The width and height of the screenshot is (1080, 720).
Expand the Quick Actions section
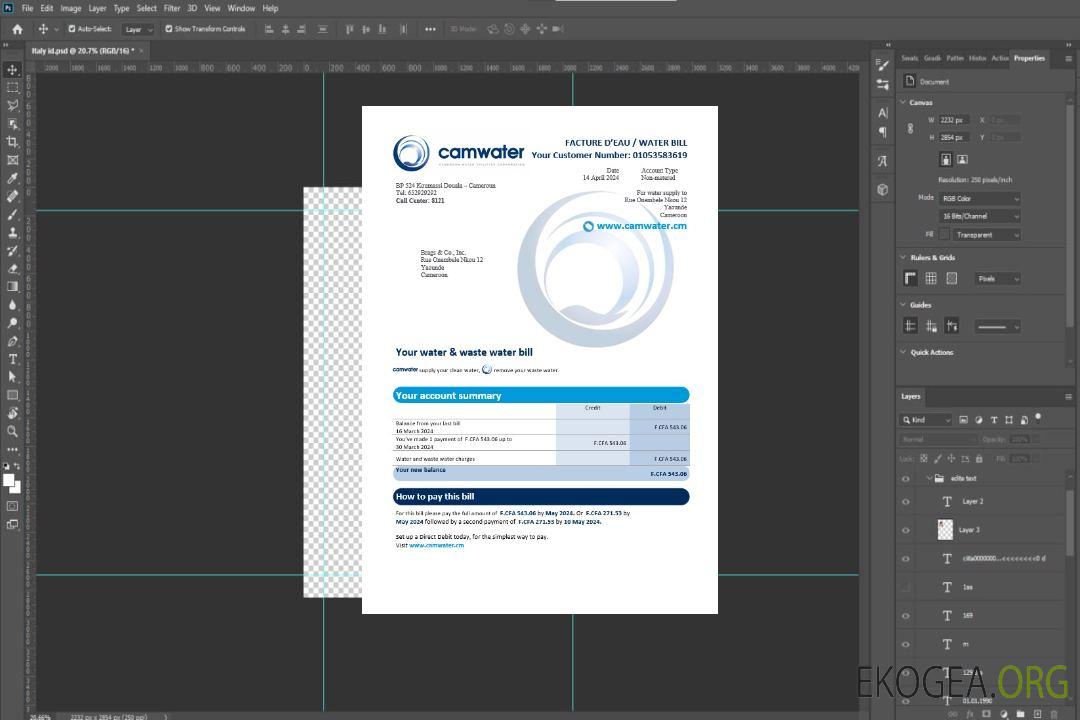[903, 352]
